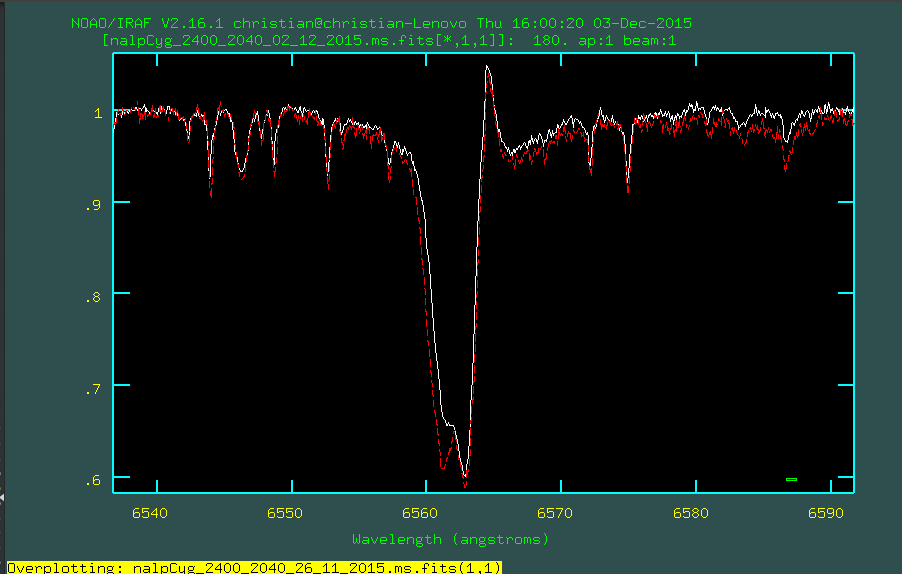Viewport: 902px width, 574px height.
Task: Click the date text 03-Dec-2015 in header
Action: [x=643, y=24]
